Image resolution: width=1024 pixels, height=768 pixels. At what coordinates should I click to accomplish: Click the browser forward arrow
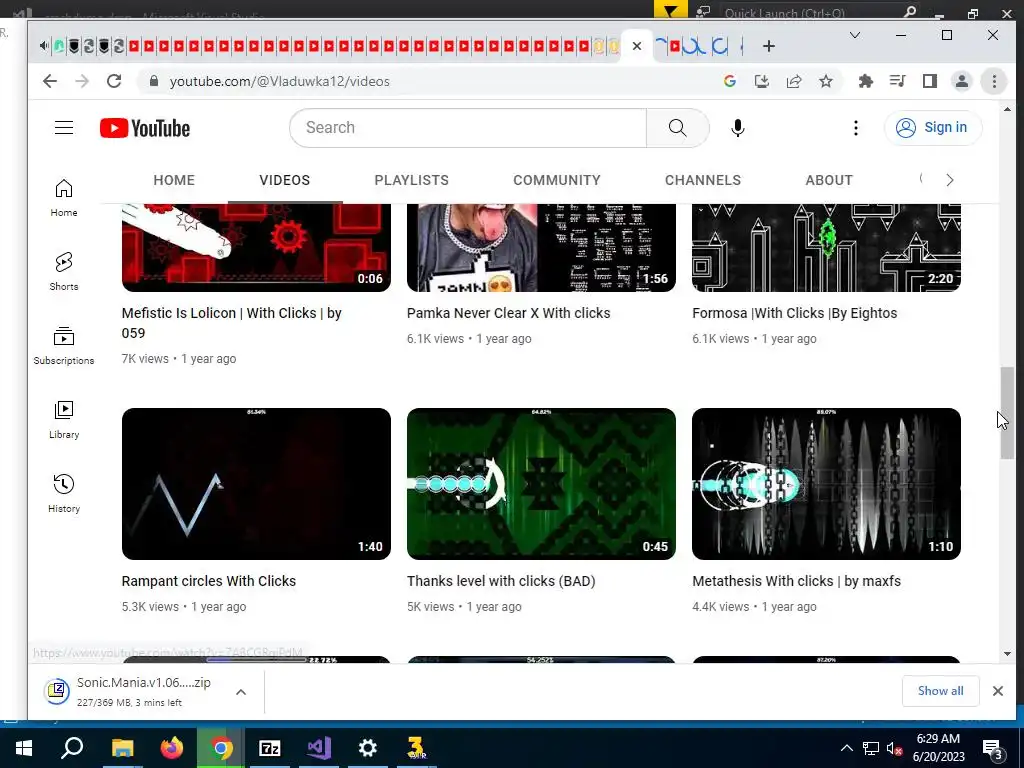82,81
